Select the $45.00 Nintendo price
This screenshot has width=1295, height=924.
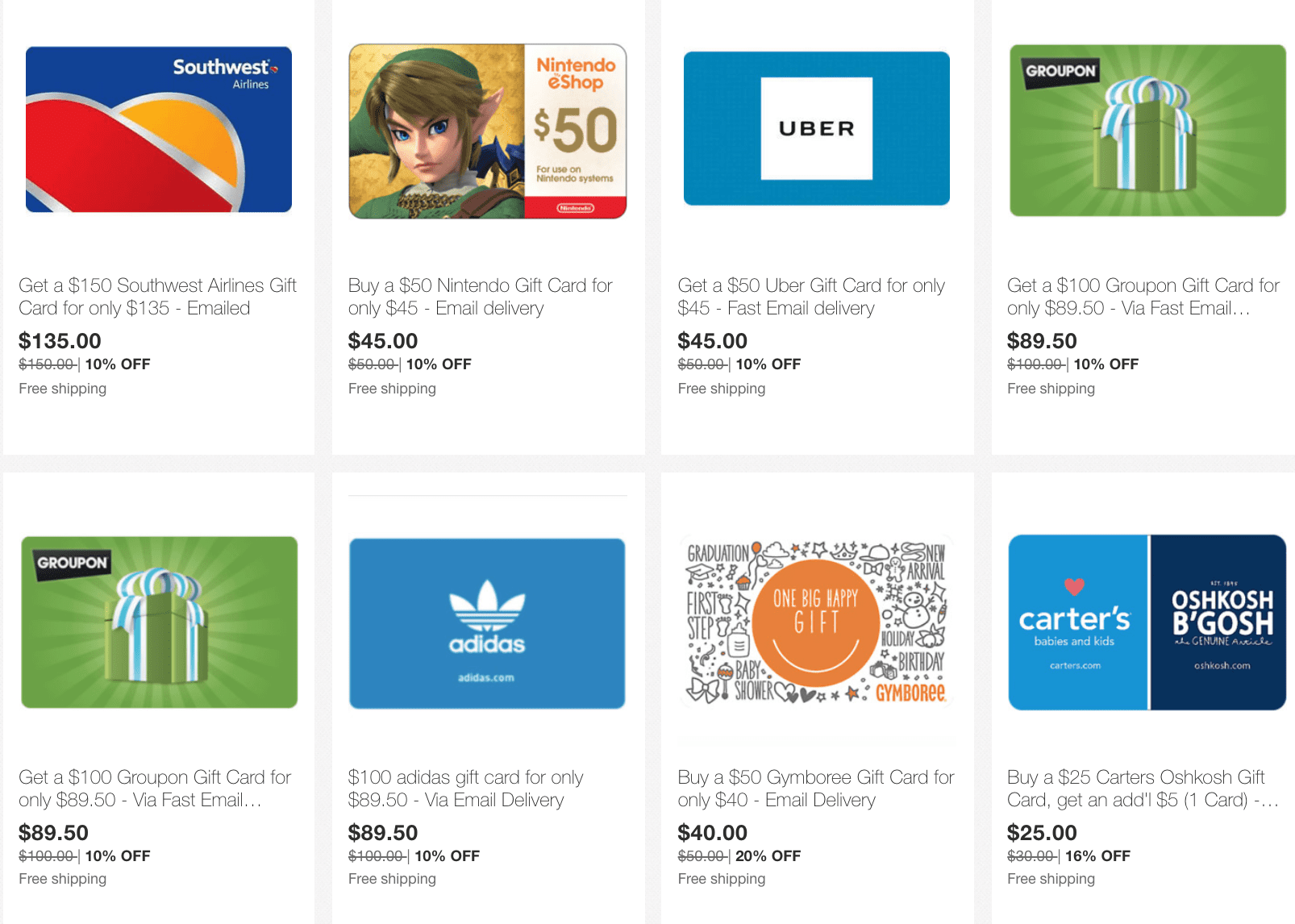pyautogui.click(x=383, y=341)
